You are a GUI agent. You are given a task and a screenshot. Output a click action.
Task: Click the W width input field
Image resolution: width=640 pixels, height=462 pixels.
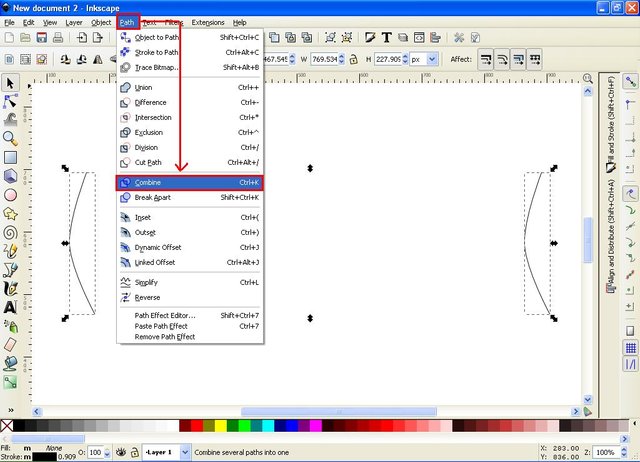(x=324, y=60)
